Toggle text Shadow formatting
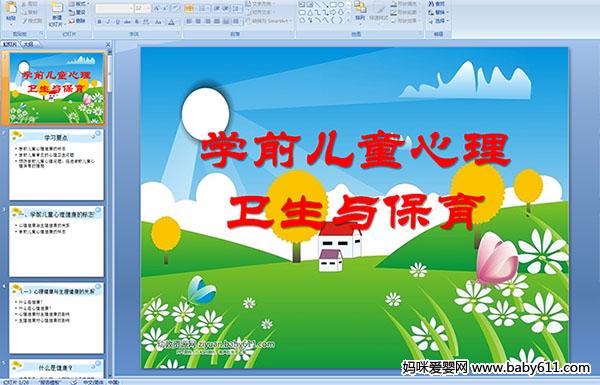 point(137,22)
